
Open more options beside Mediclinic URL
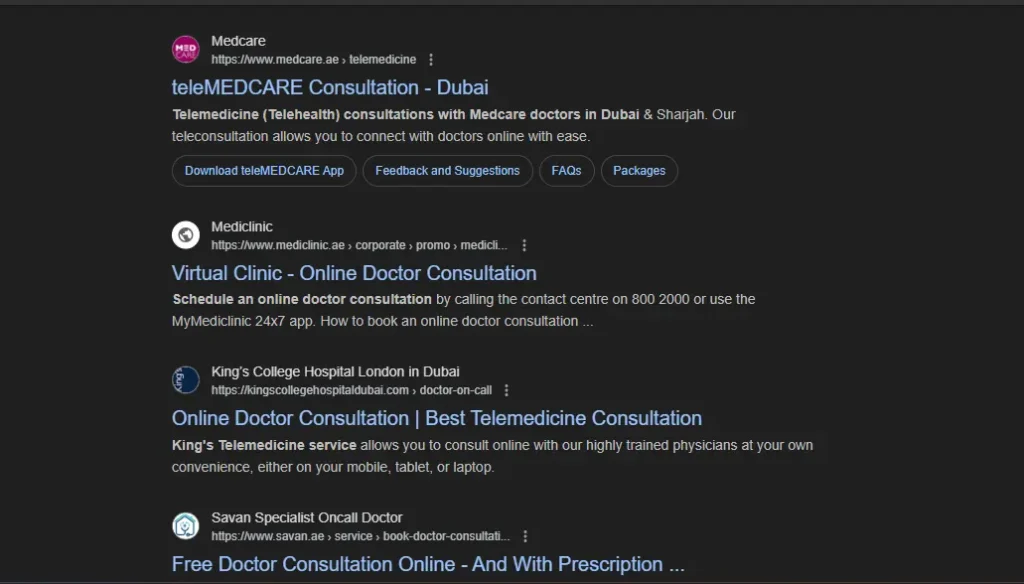pos(524,245)
